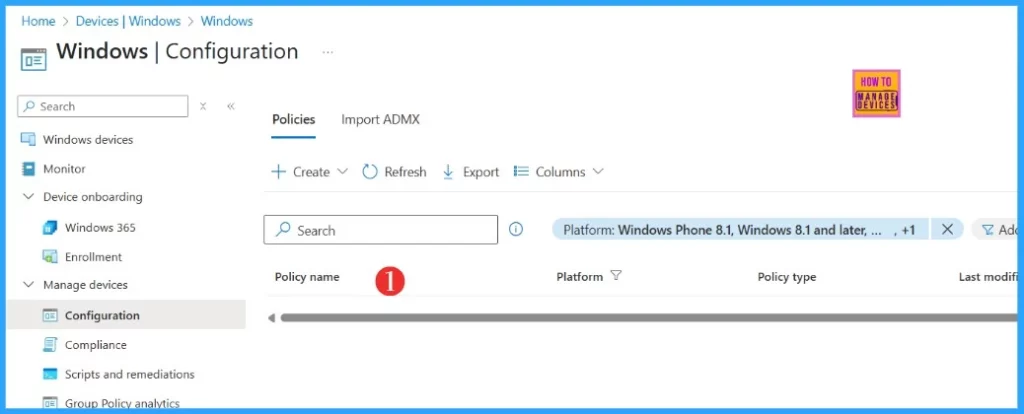Open the Platform filter pill

point(740,230)
